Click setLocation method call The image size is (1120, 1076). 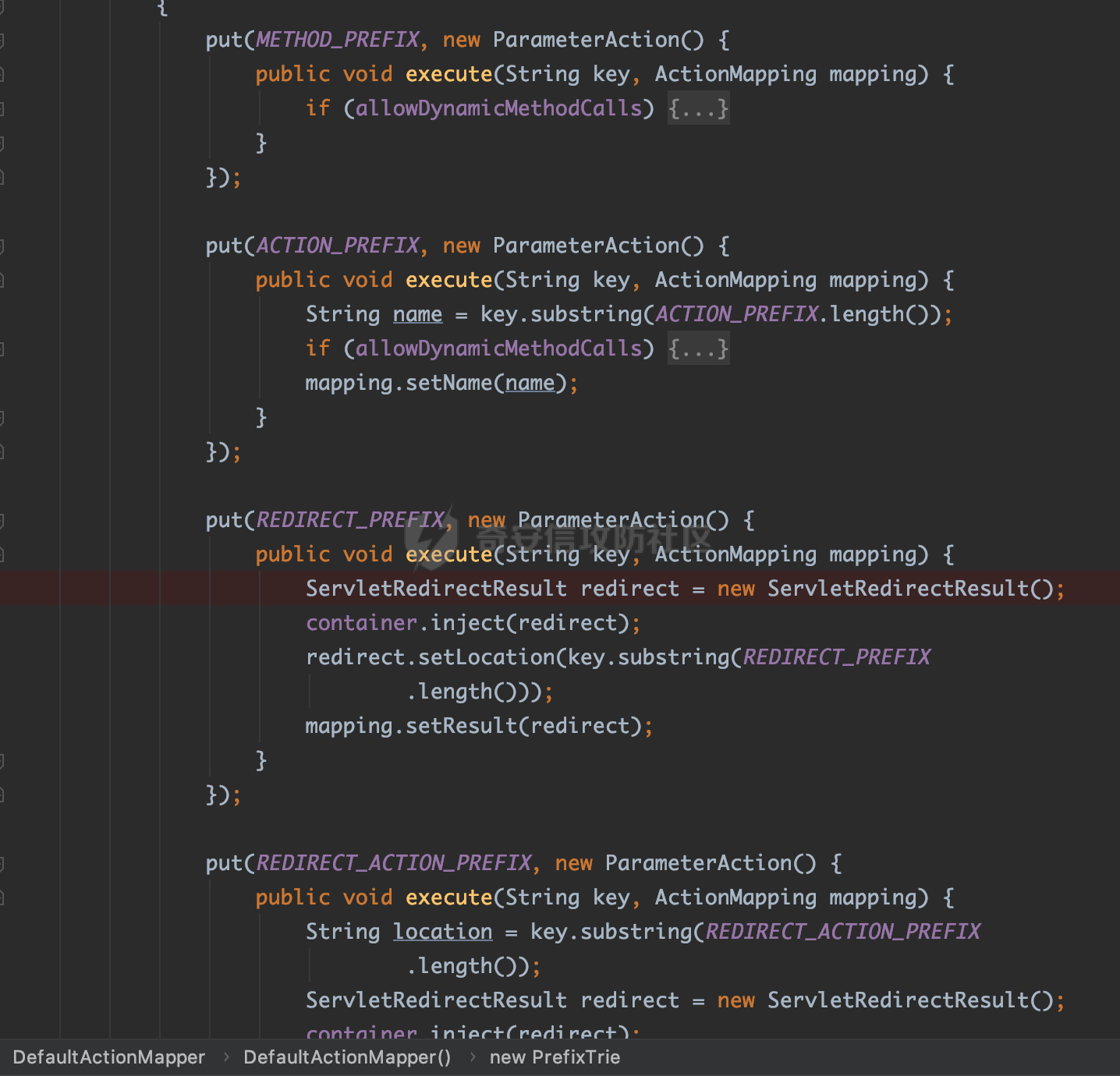tap(486, 657)
